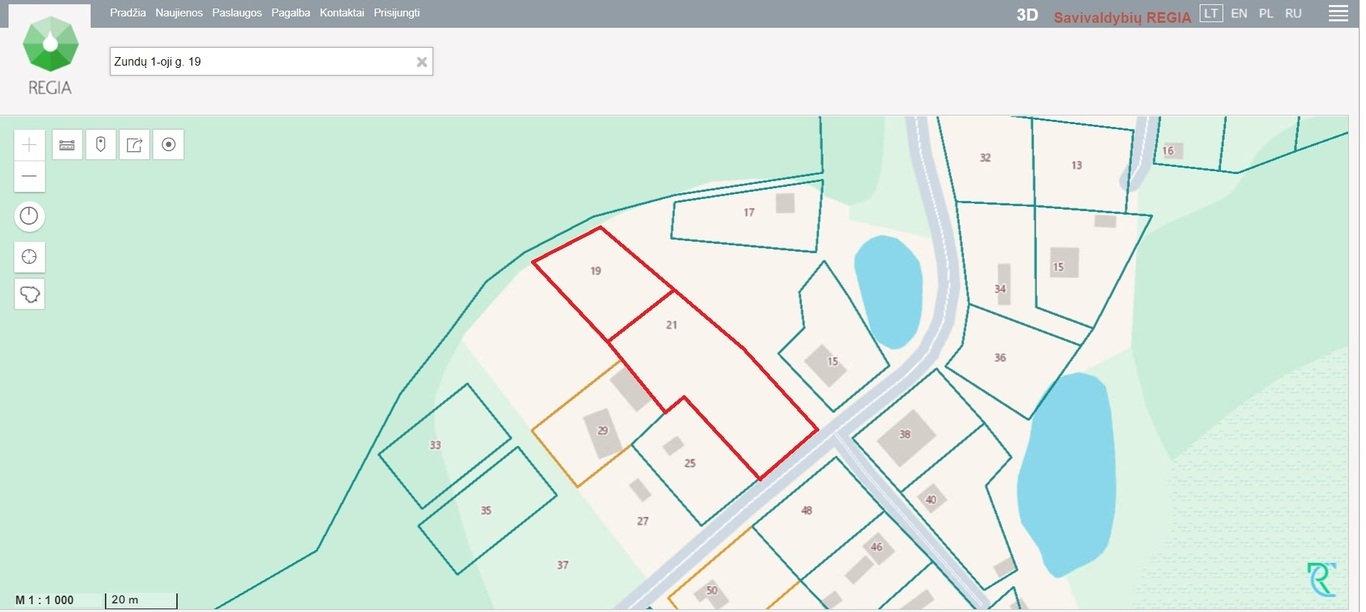Zoom out of the map
Viewport: 1366px width, 612px height.
pos(29,176)
